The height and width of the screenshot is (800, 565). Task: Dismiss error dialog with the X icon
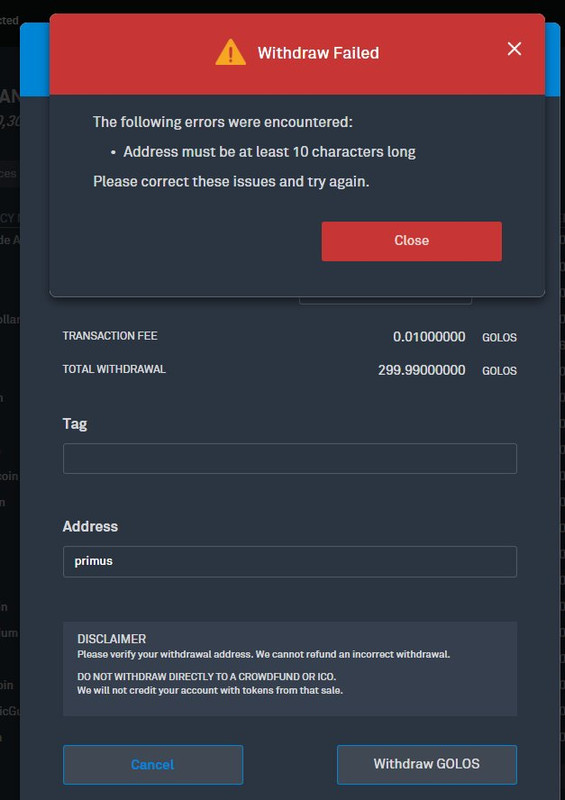pyautogui.click(x=514, y=49)
